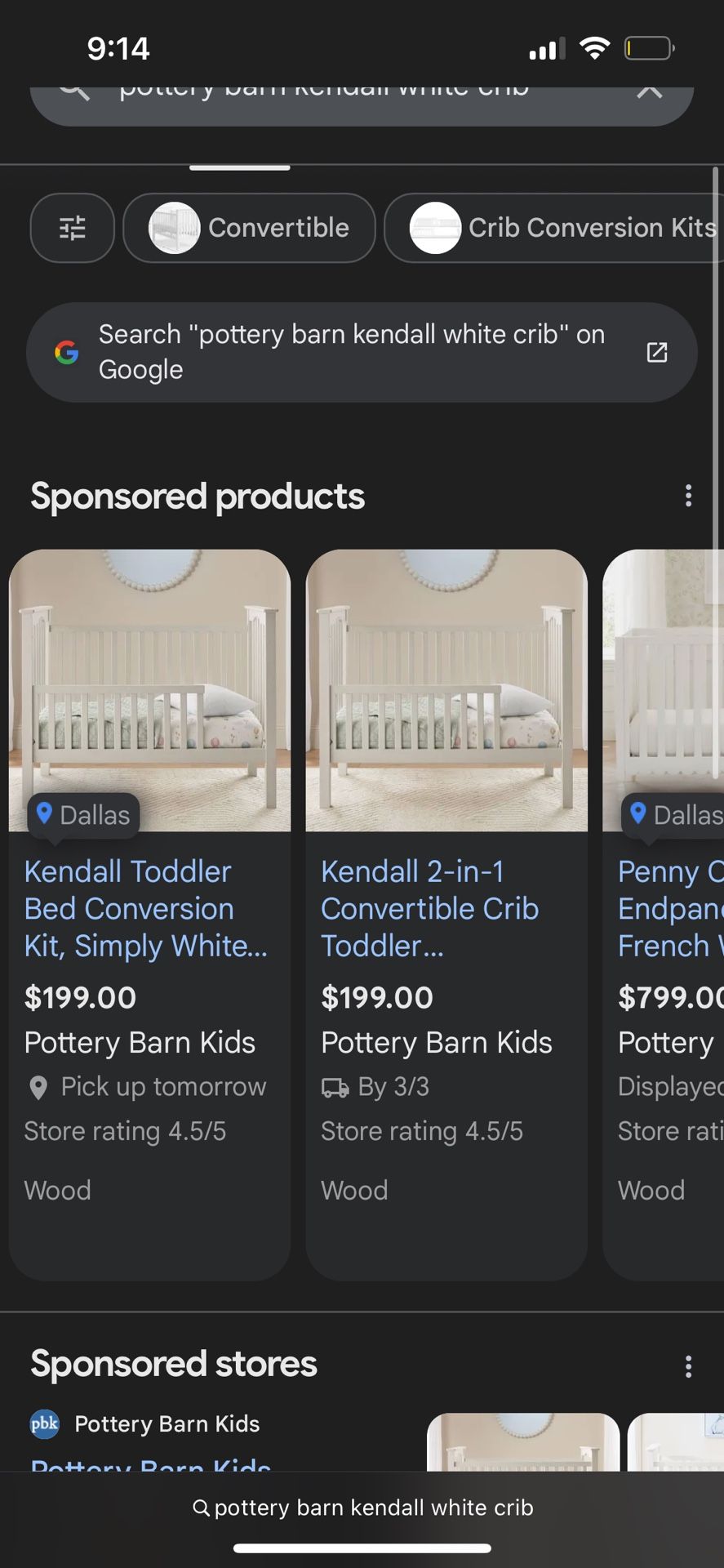
Task: Tap the external link icon on Google search
Action: click(656, 352)
